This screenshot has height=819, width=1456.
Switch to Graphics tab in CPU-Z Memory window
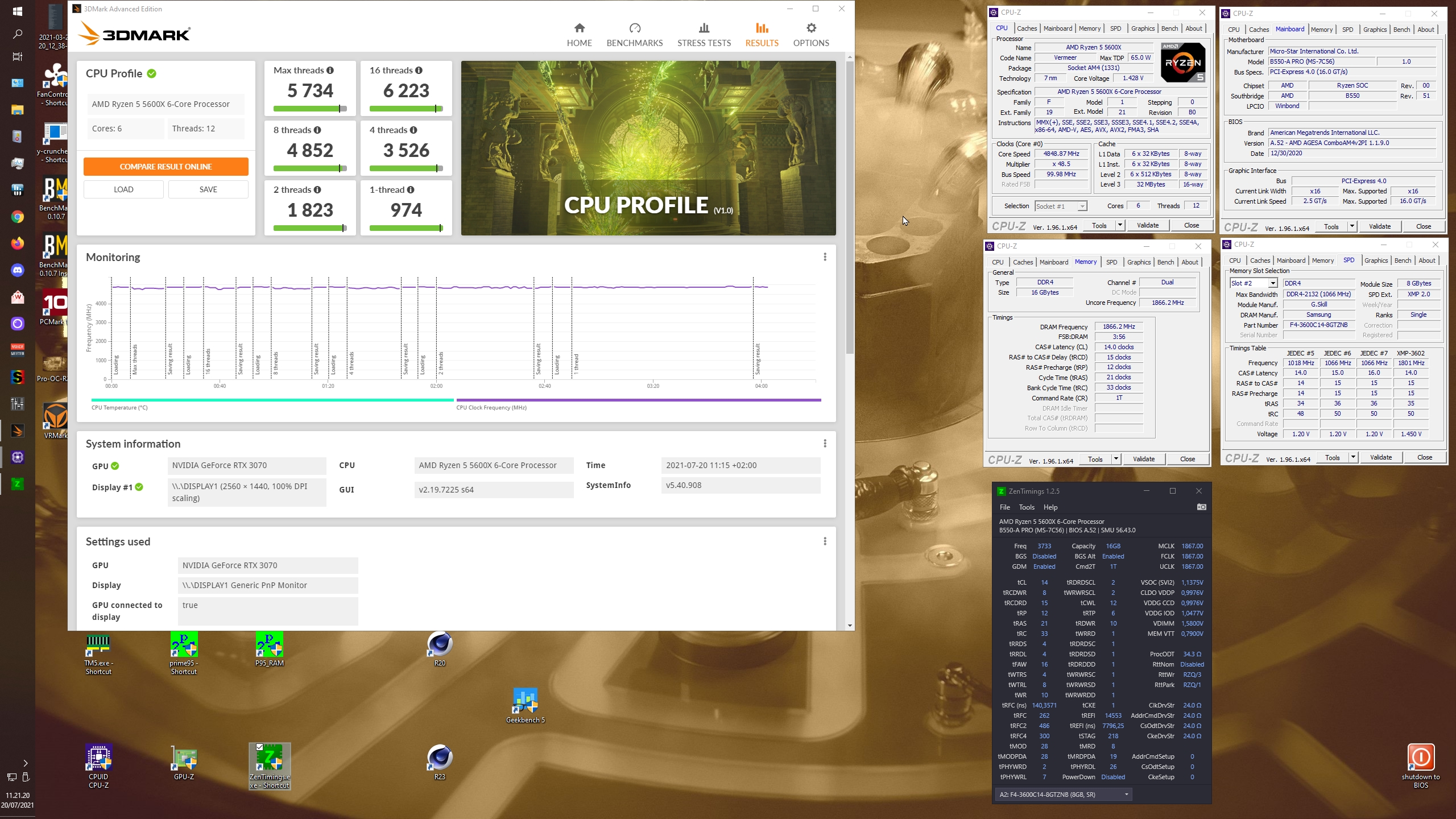(1139, 262)
